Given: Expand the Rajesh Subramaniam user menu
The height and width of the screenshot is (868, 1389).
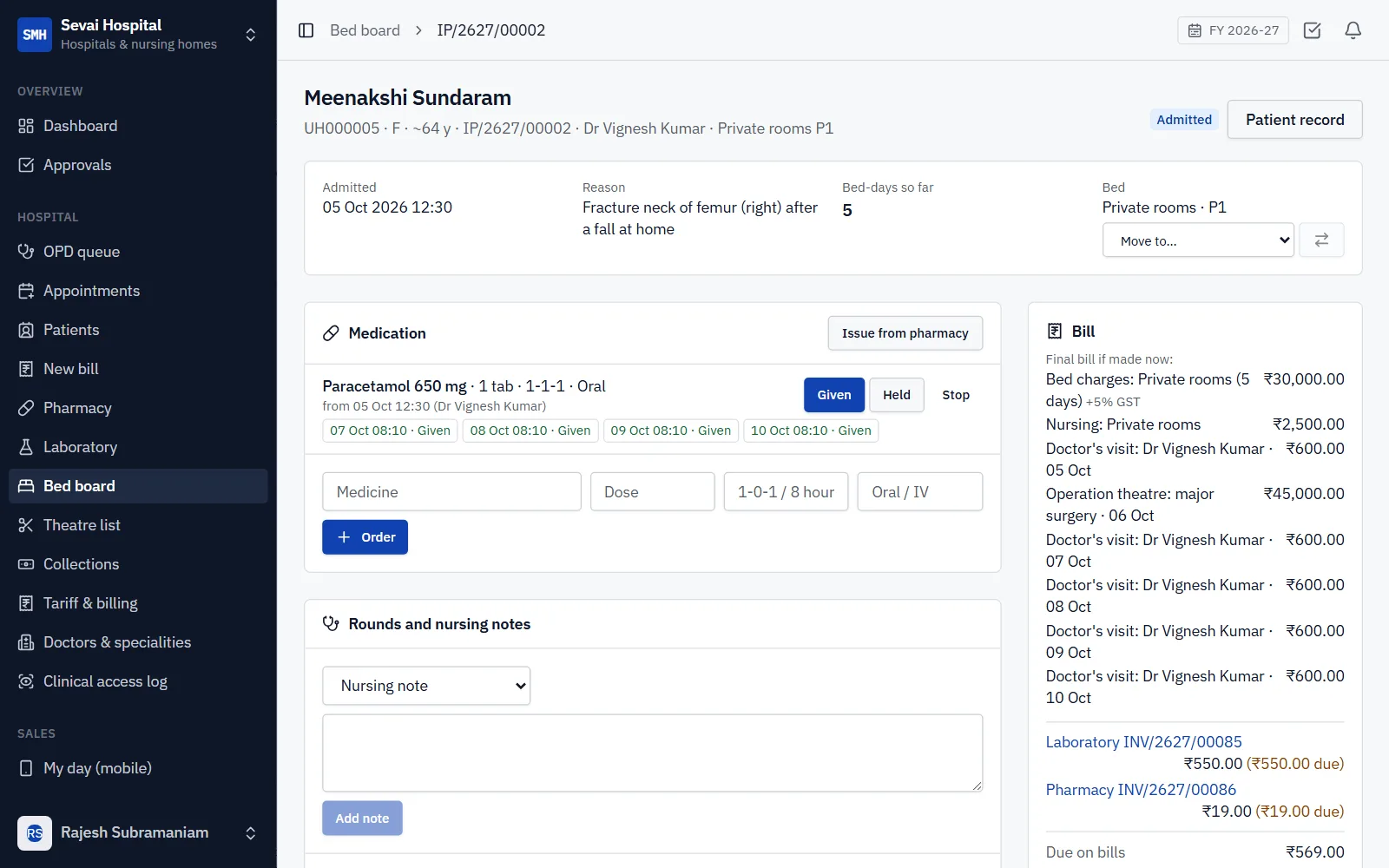Looking at the screenshot, I should point(250,833).
